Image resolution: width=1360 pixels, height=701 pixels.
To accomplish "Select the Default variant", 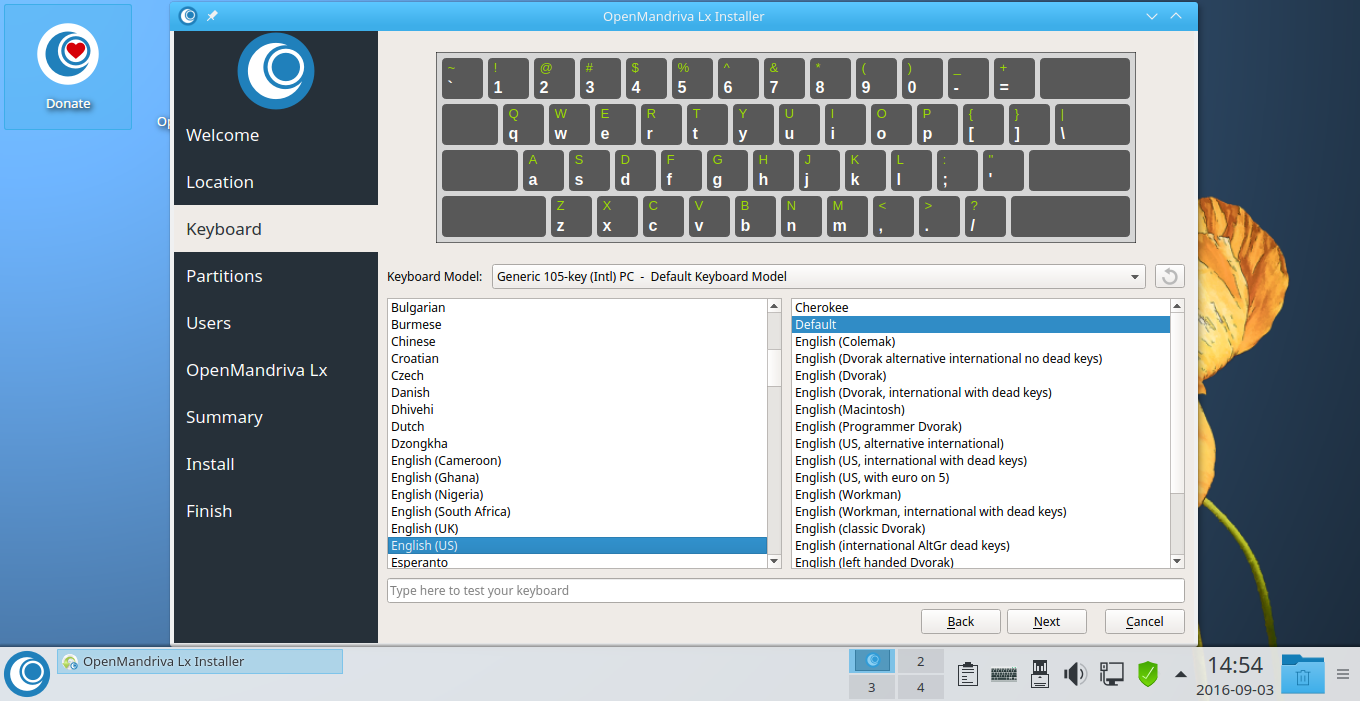I will (x=980, y=324).
